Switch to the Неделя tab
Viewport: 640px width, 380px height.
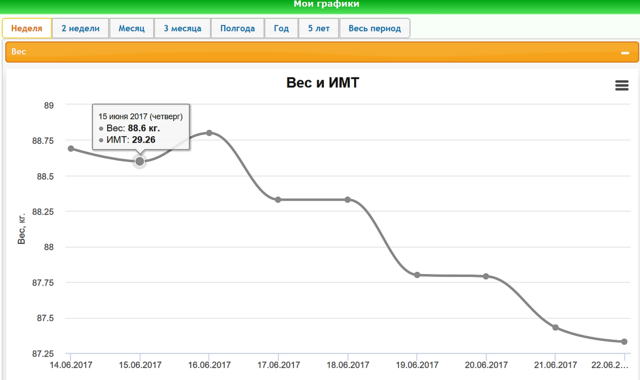(27, 28)
